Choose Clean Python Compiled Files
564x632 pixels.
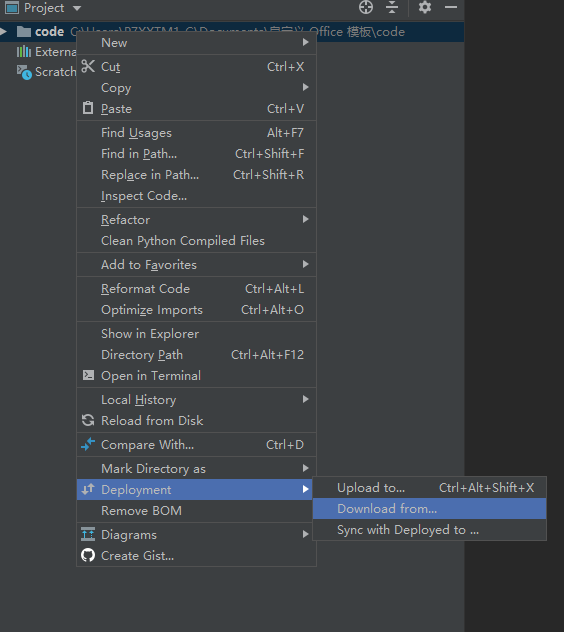tap(196, 241)
